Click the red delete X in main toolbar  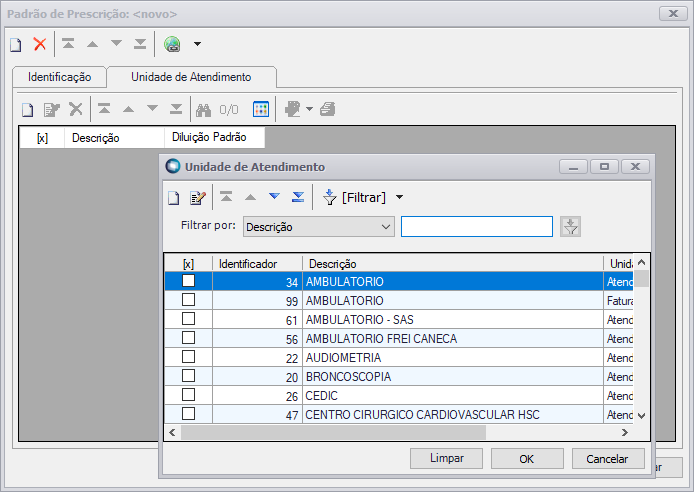[x=40, y=44]
